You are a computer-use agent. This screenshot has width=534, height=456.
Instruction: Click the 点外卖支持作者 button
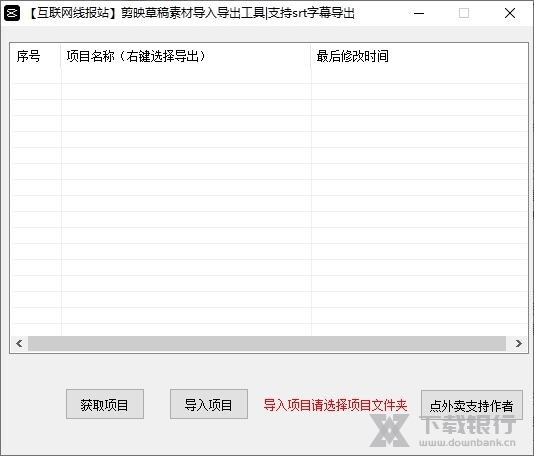472,405
